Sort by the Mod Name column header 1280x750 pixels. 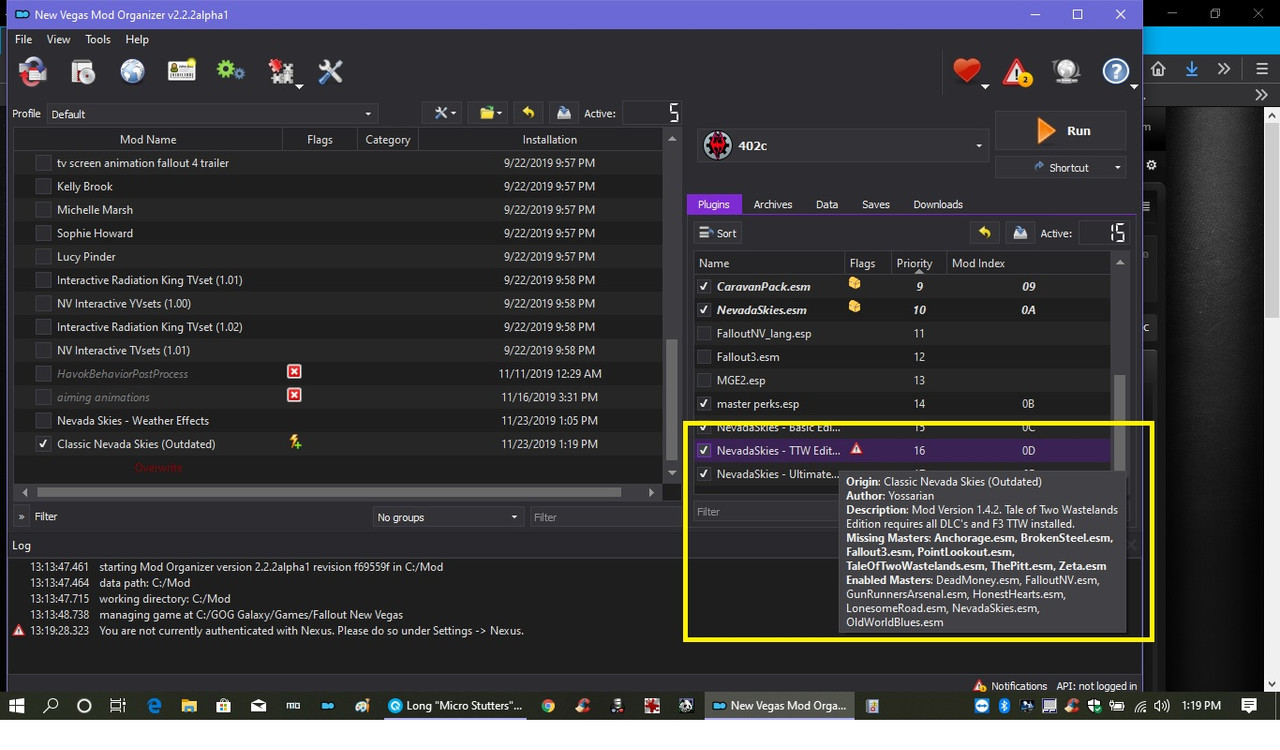(148, 139)
